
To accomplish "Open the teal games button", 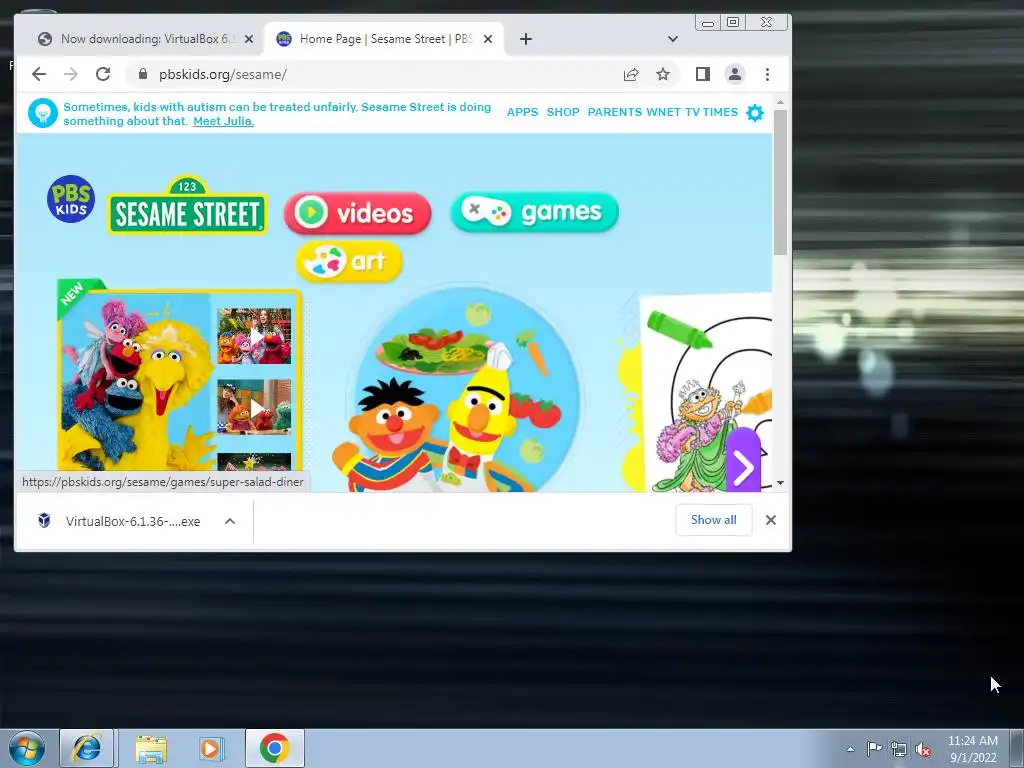I will tap(534, 212).
